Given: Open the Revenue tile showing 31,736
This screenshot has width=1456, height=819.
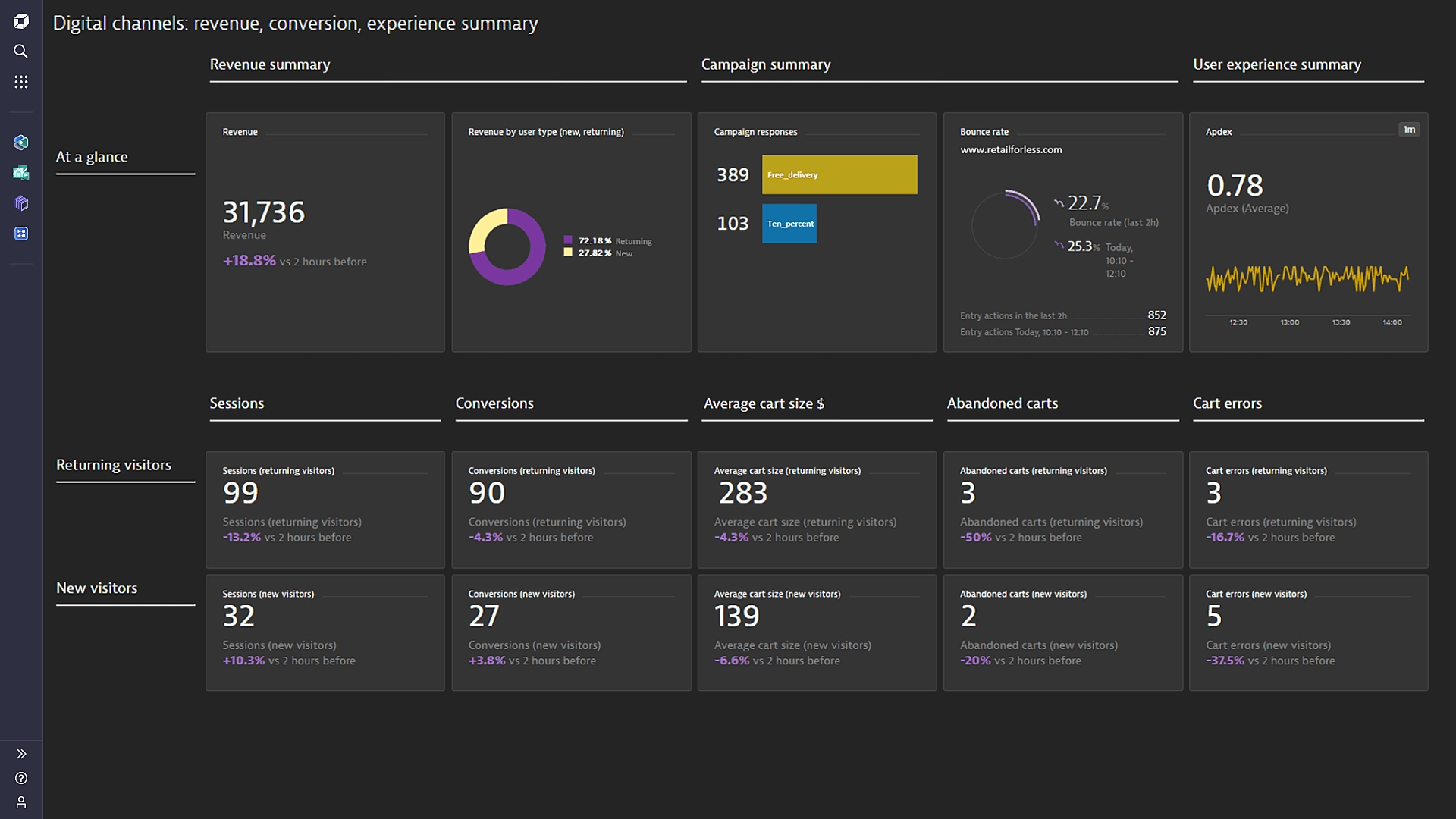Looking at the screenshot, I should pos(325,232).
